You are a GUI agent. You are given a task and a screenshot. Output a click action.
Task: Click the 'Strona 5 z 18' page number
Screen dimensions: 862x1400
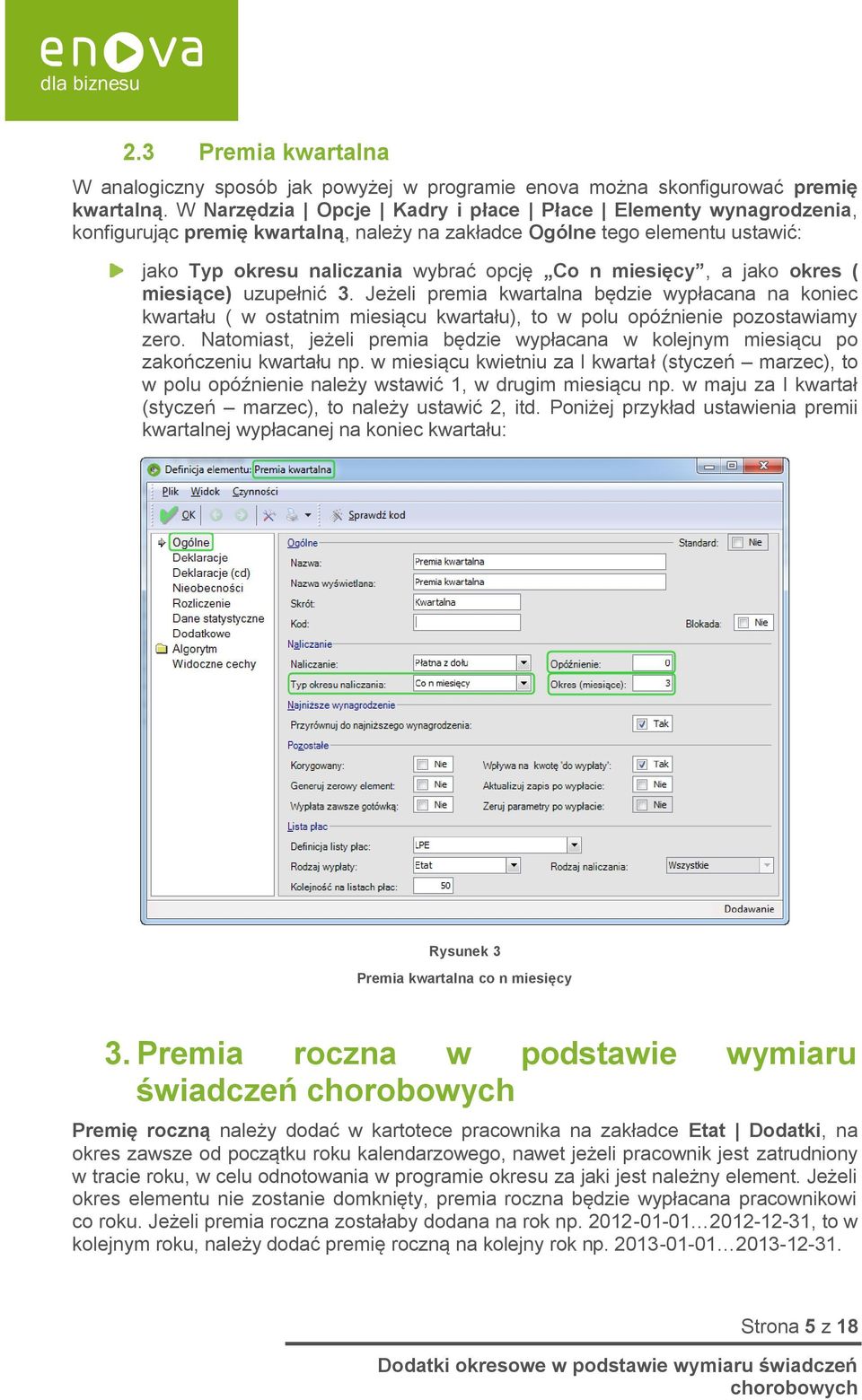point(799,1326)
